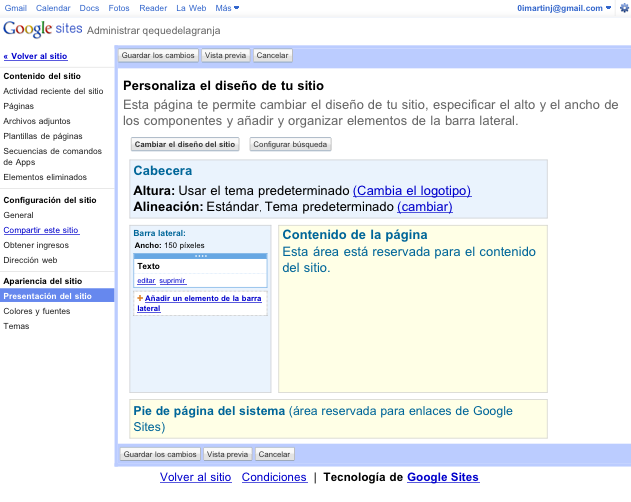Click the top Guardar los cambios button

coord(158,56)
